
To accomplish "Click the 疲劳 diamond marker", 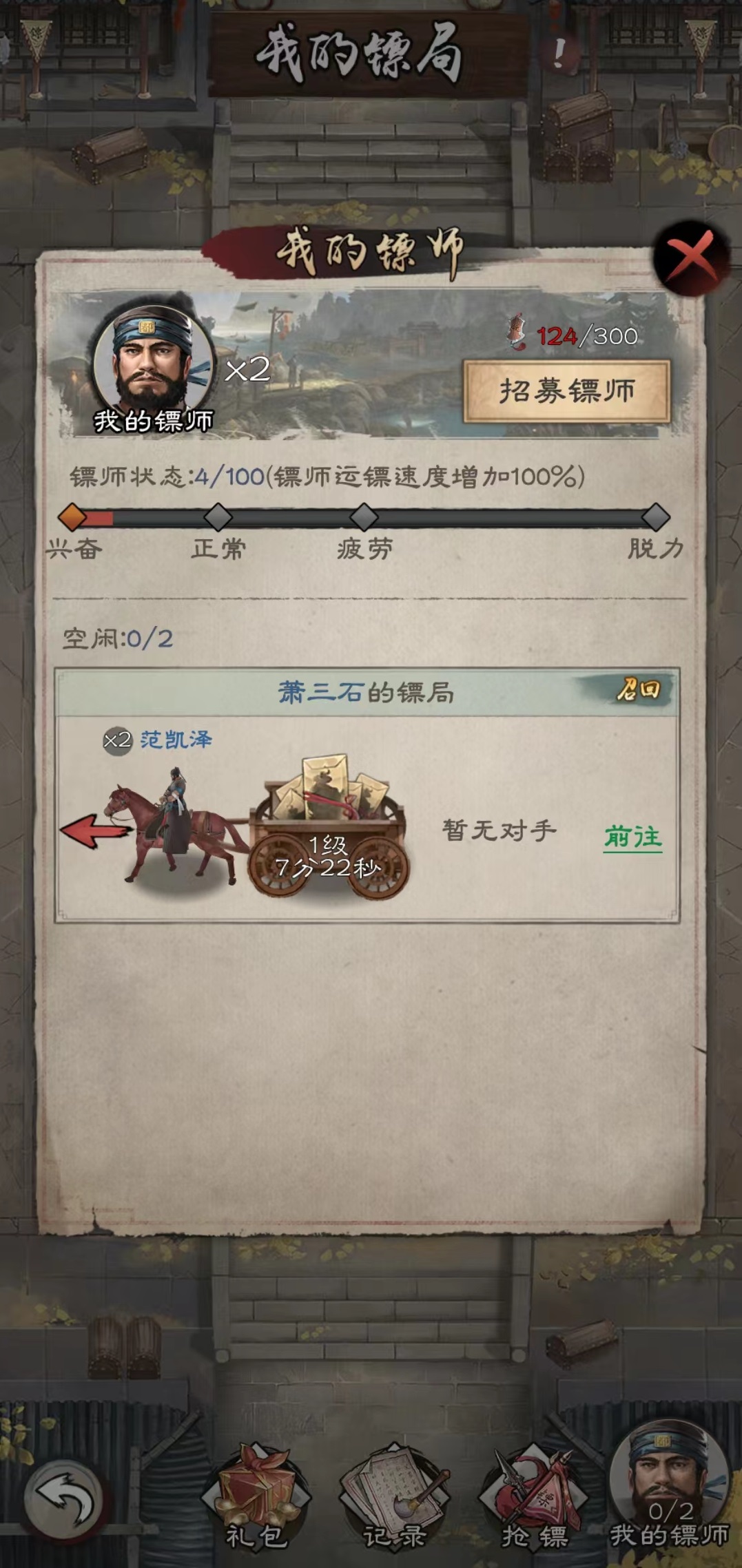I will tap(364, 516).
